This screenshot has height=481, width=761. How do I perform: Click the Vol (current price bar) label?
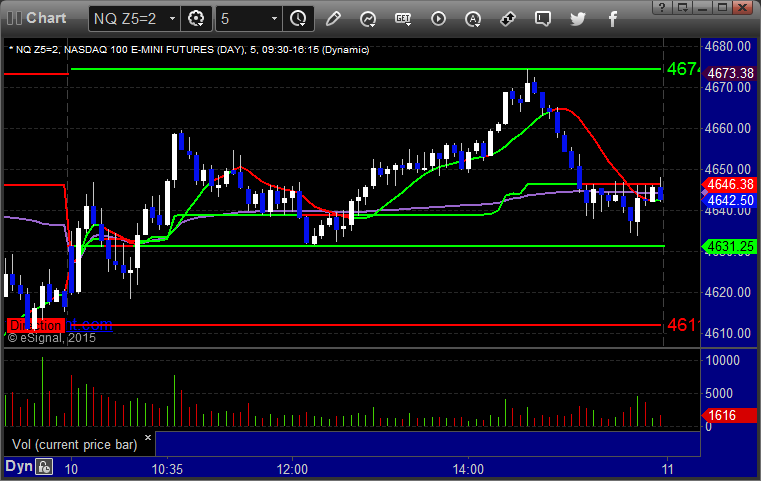pyautogui.click(x=75, y=445)
